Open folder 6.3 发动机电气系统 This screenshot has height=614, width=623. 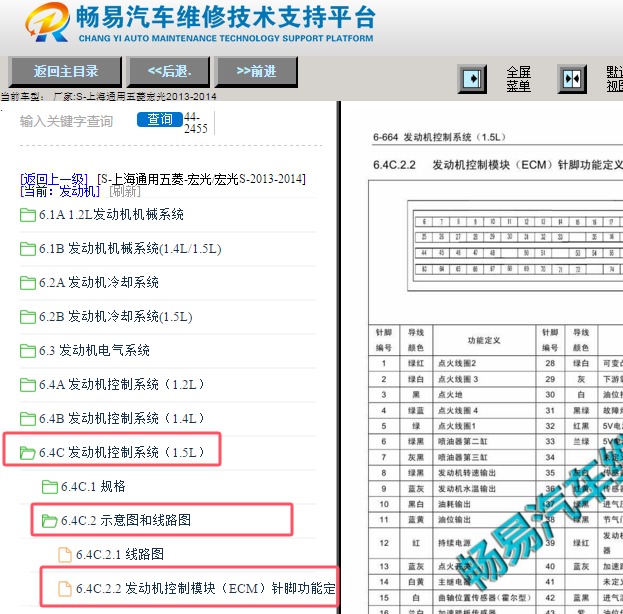(94, 351)
